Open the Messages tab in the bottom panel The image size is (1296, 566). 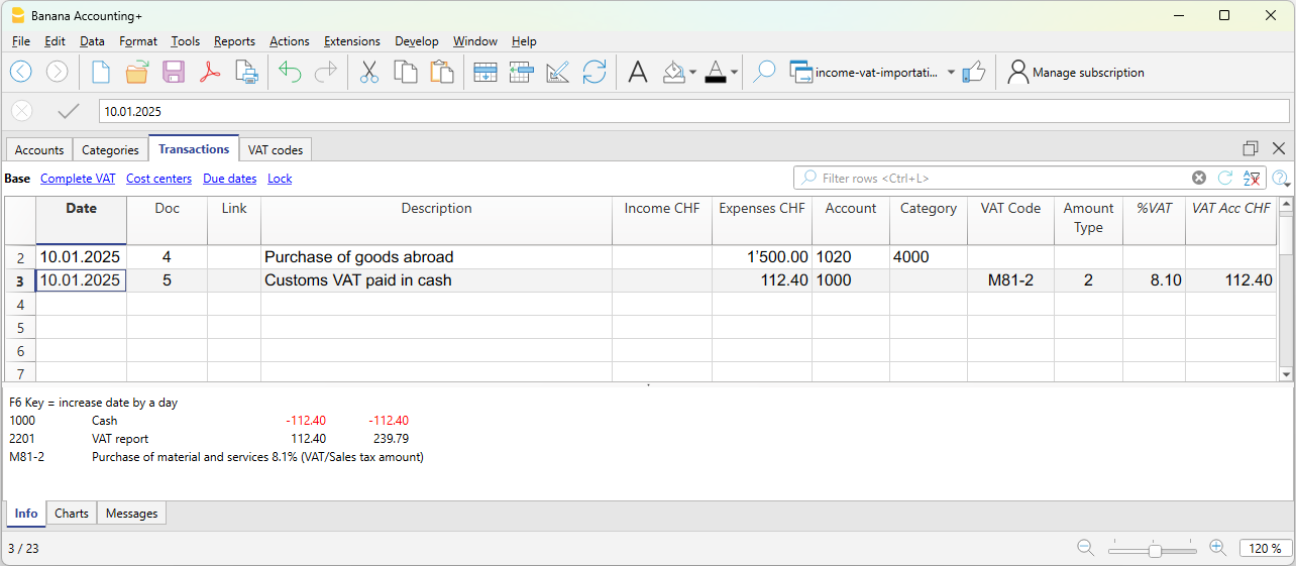(132, 513)
